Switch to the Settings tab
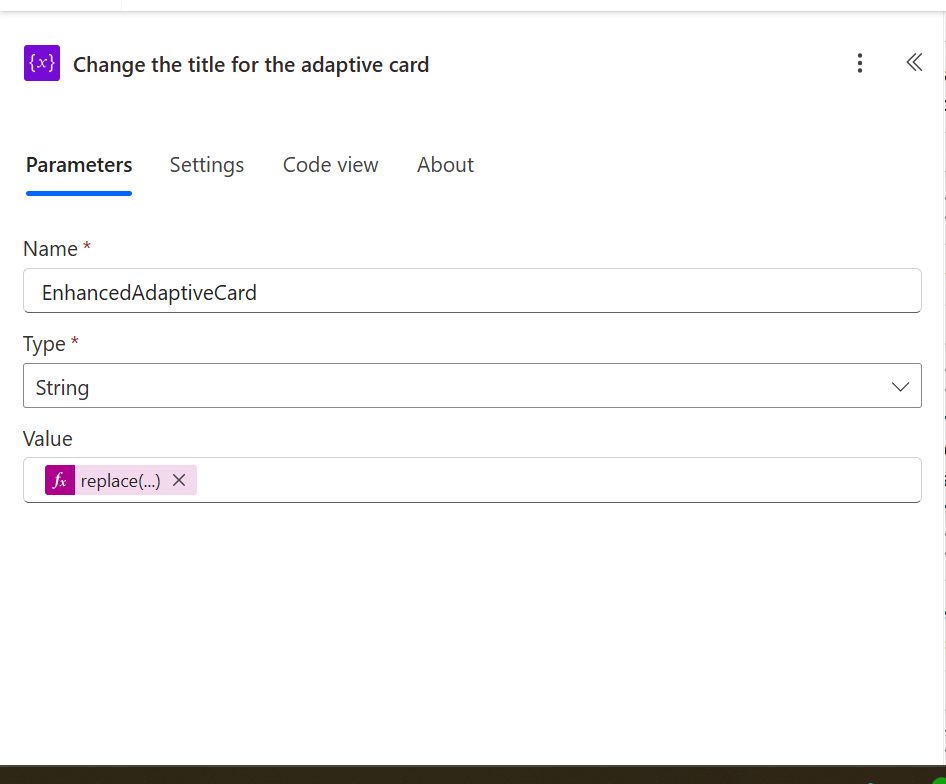This screenshot has height=784, width=946. click(207, 165)
